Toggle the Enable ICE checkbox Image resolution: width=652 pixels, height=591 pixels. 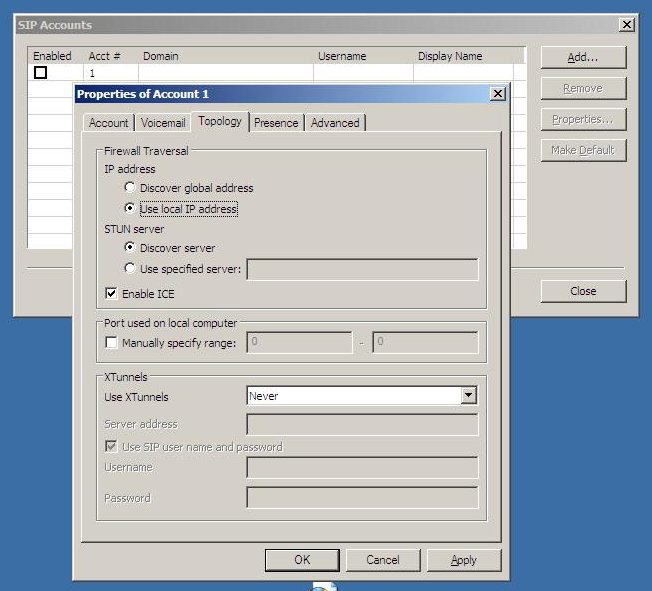pyautogui.click(x=111, y=294)
